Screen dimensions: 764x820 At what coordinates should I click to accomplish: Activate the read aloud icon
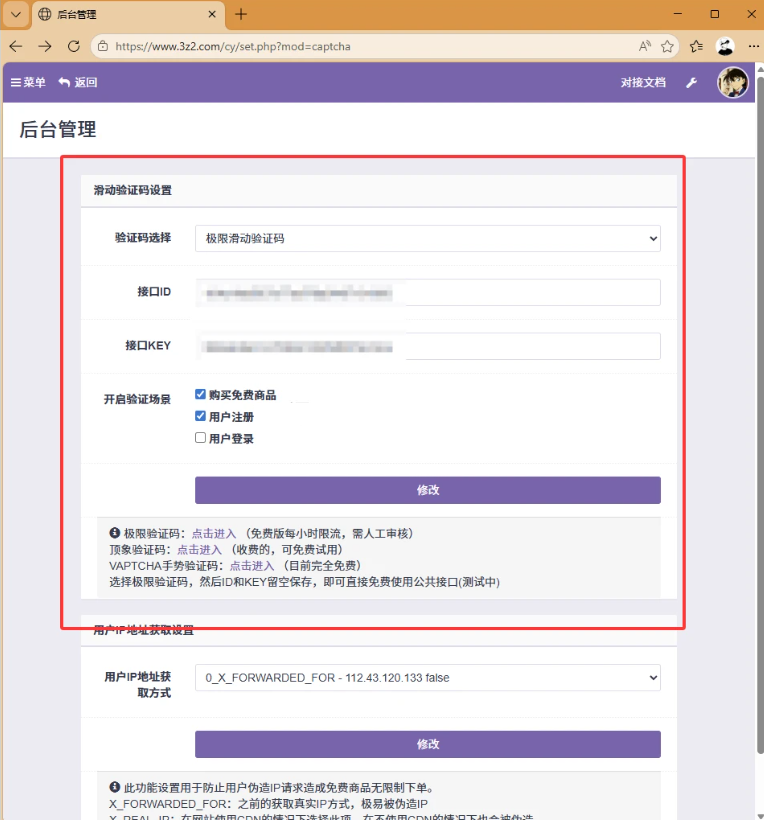pyautogui.click(x=645, y=47)
